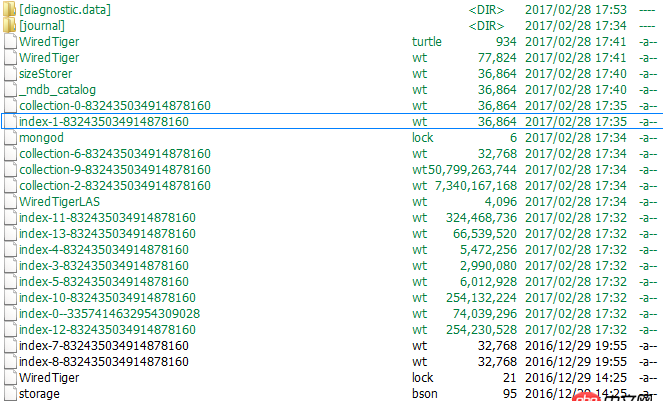Select WiredTiger wt file sized 77,824

49,58
